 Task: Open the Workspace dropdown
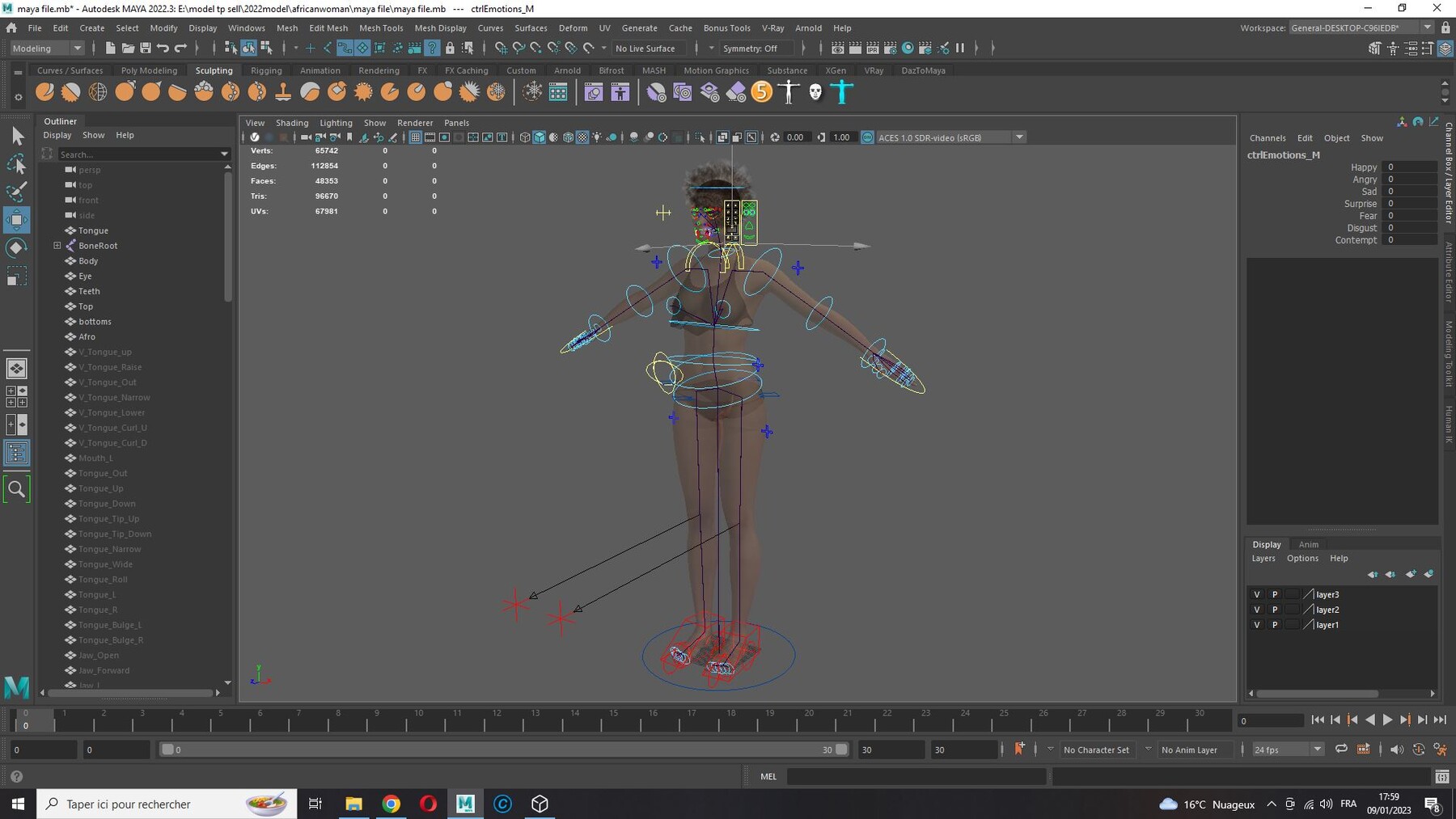tap(1361, 27)
